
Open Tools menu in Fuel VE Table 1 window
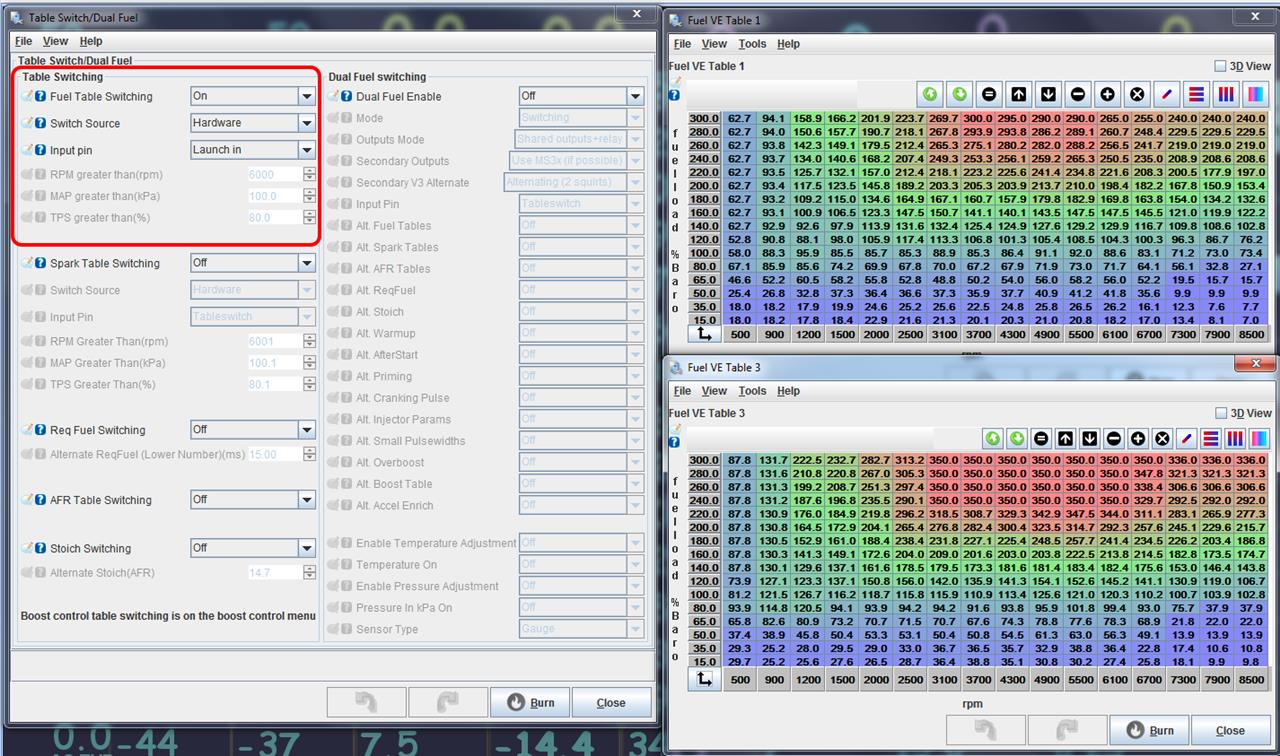tap(752, 44)
